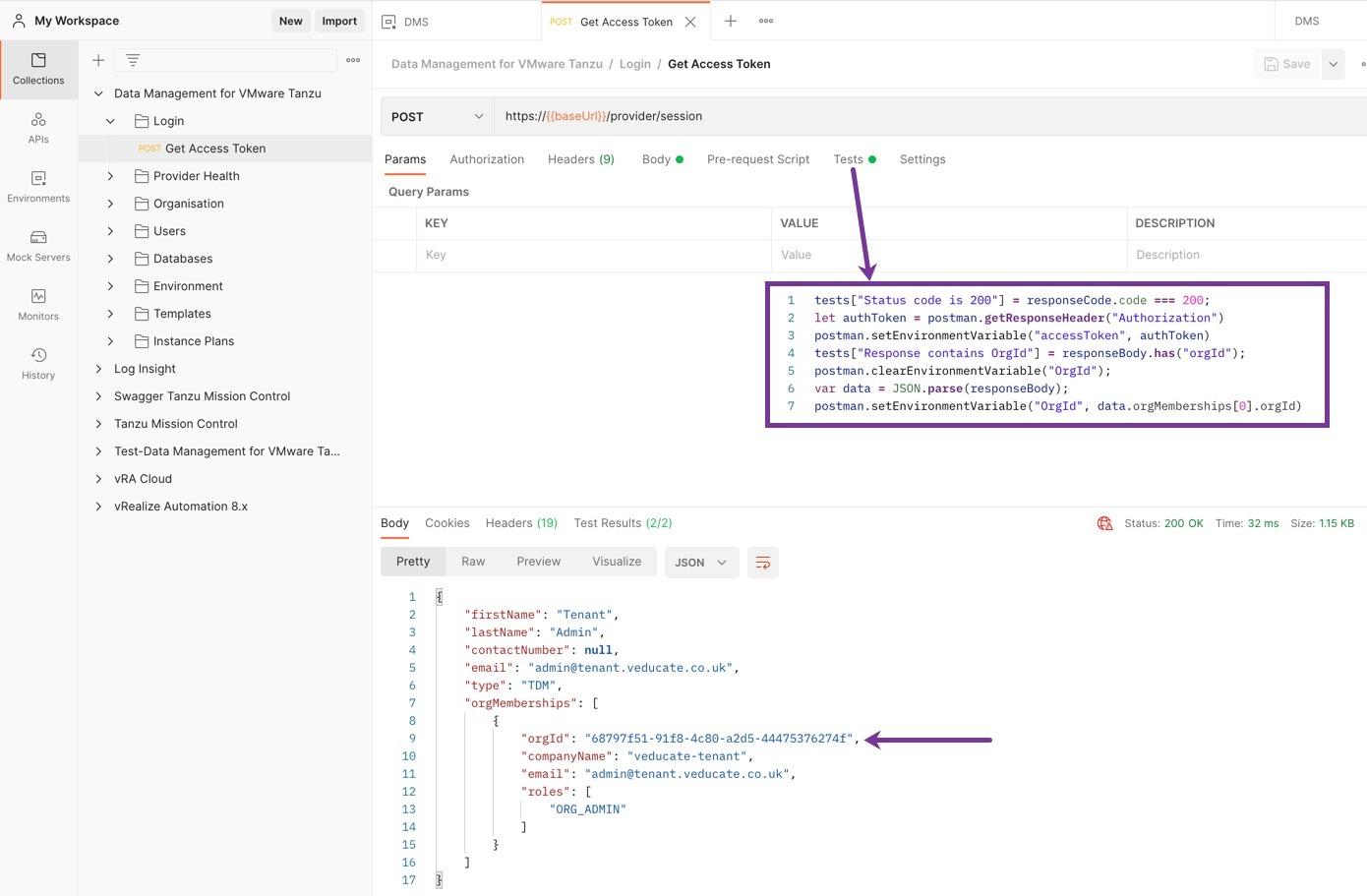Open the Monitors sidebar section

[38, 305]
